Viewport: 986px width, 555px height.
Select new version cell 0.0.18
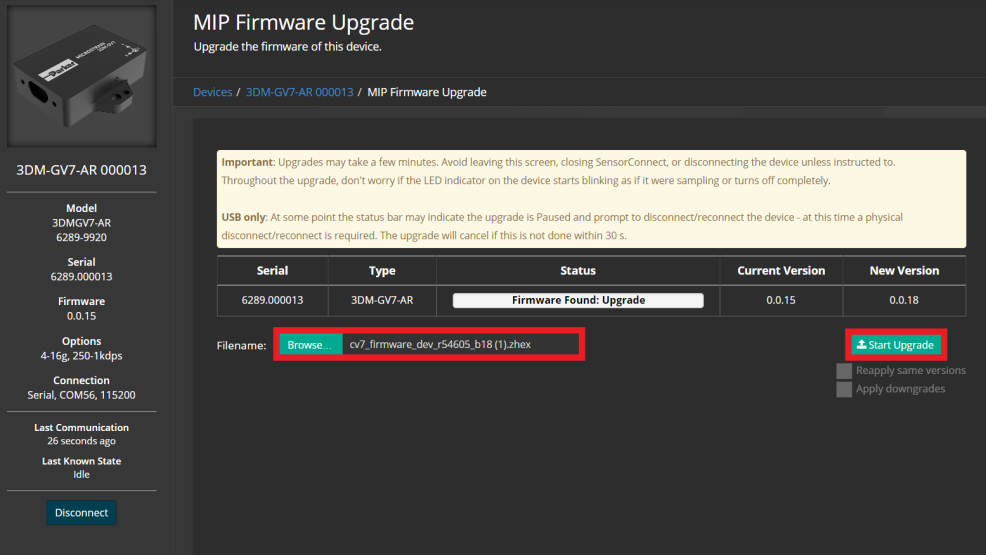click(x=904, y=300)
